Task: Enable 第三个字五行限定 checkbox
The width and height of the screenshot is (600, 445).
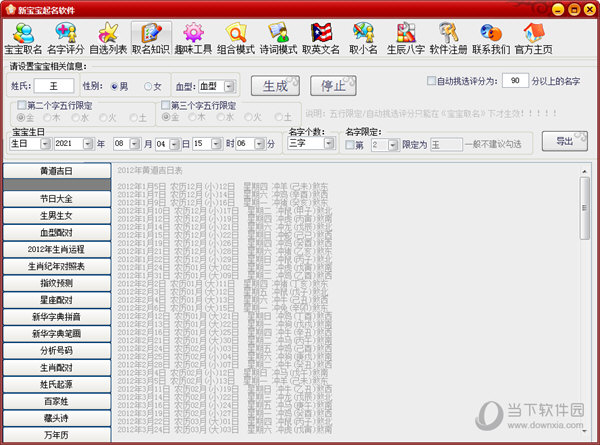Action: 165,105
